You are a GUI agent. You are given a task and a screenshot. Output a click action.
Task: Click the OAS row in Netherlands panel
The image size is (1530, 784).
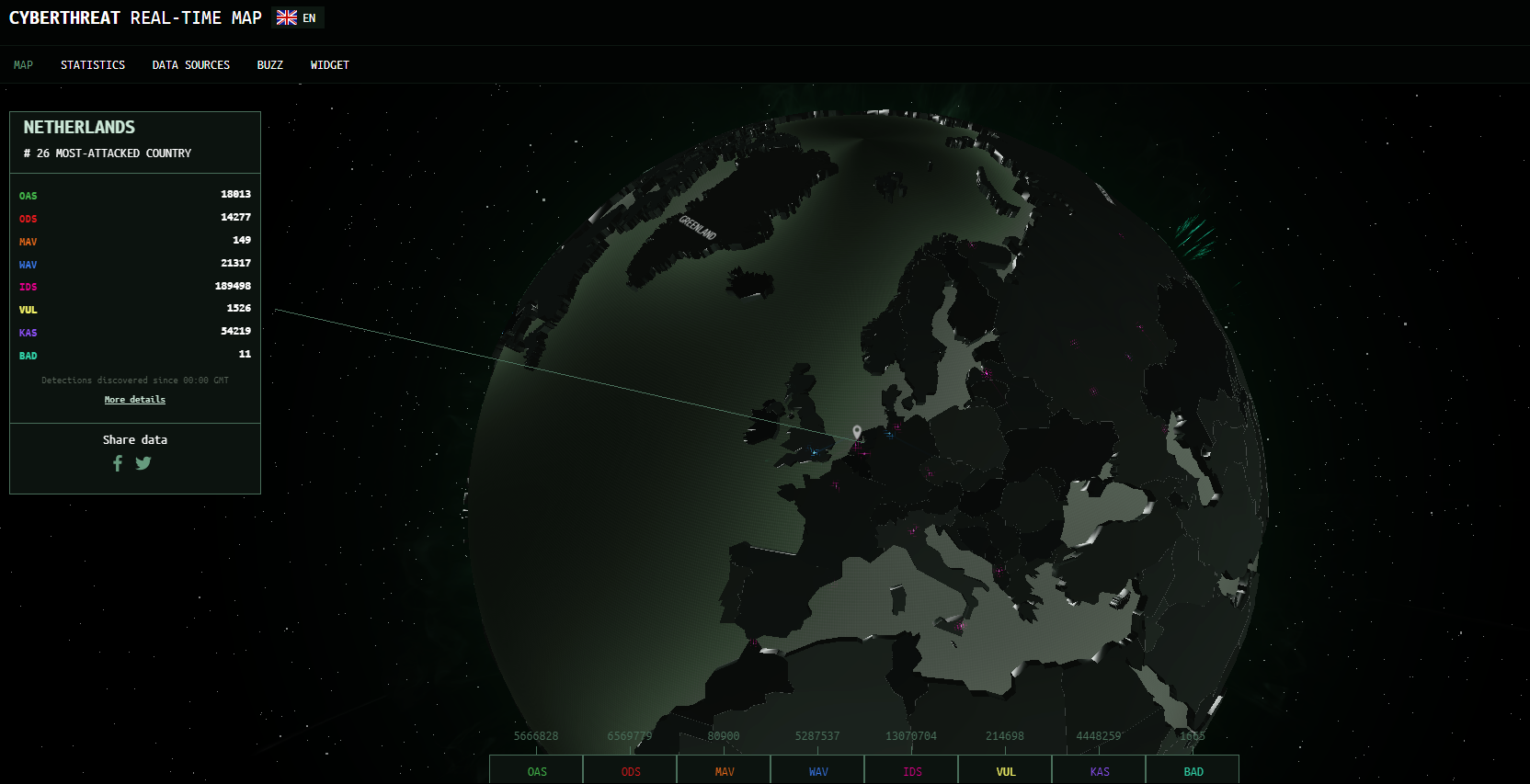(135, 195)
